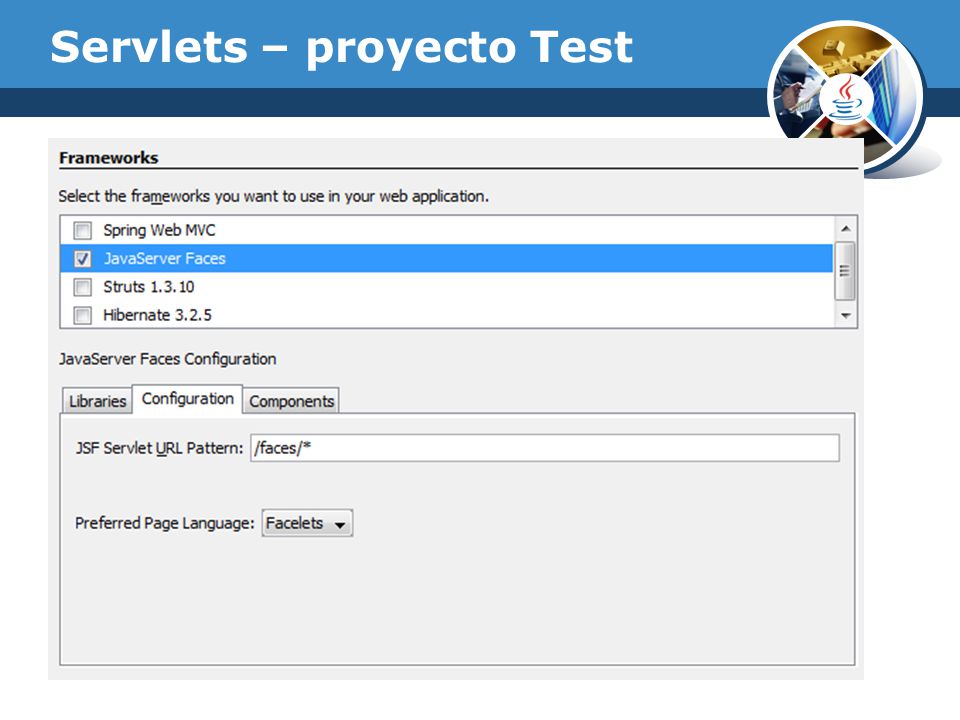Switch to the Components tab

pyautogui.click(x=291, y=401)
